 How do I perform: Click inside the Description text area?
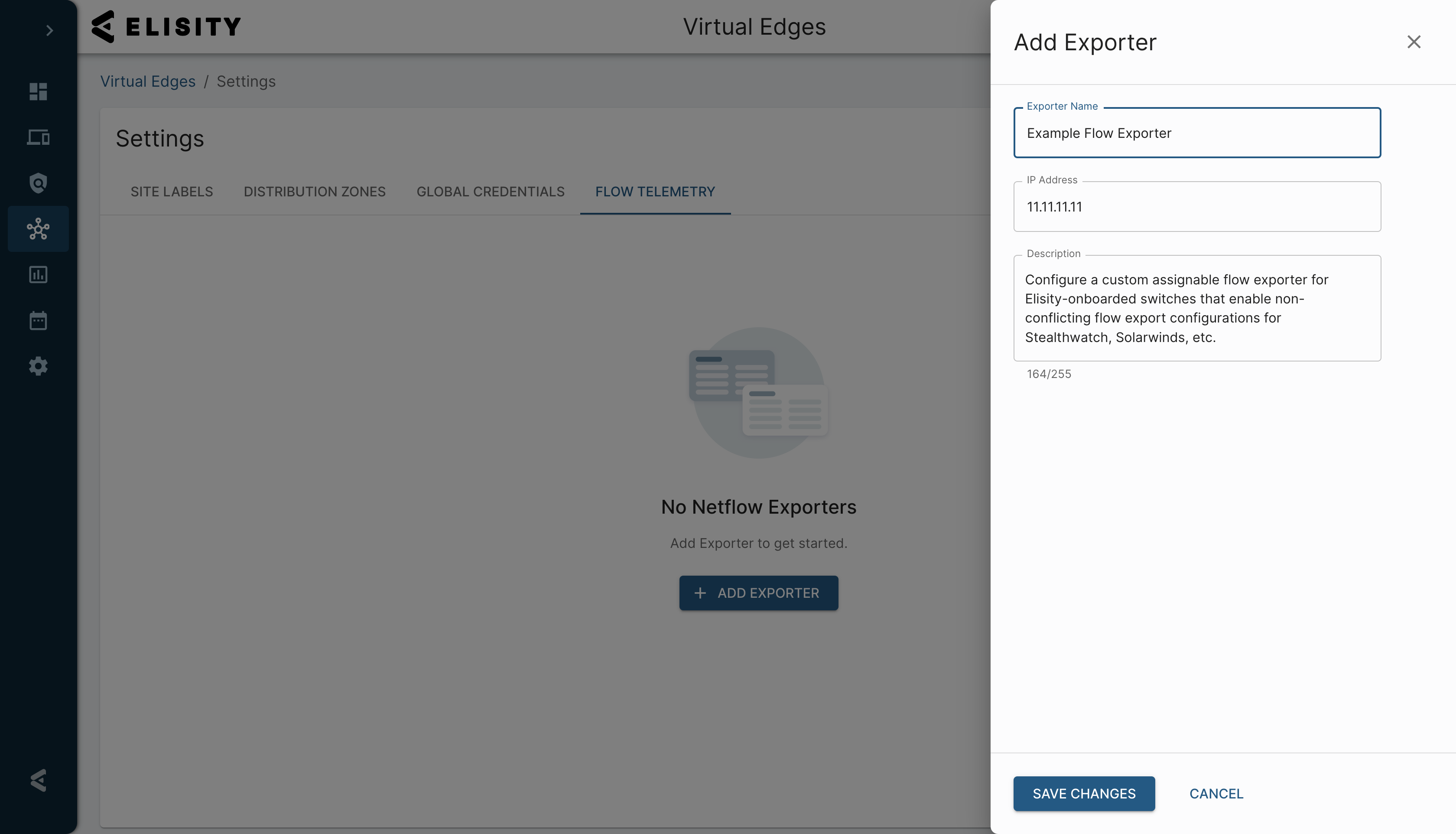(x=1197, y=308)
